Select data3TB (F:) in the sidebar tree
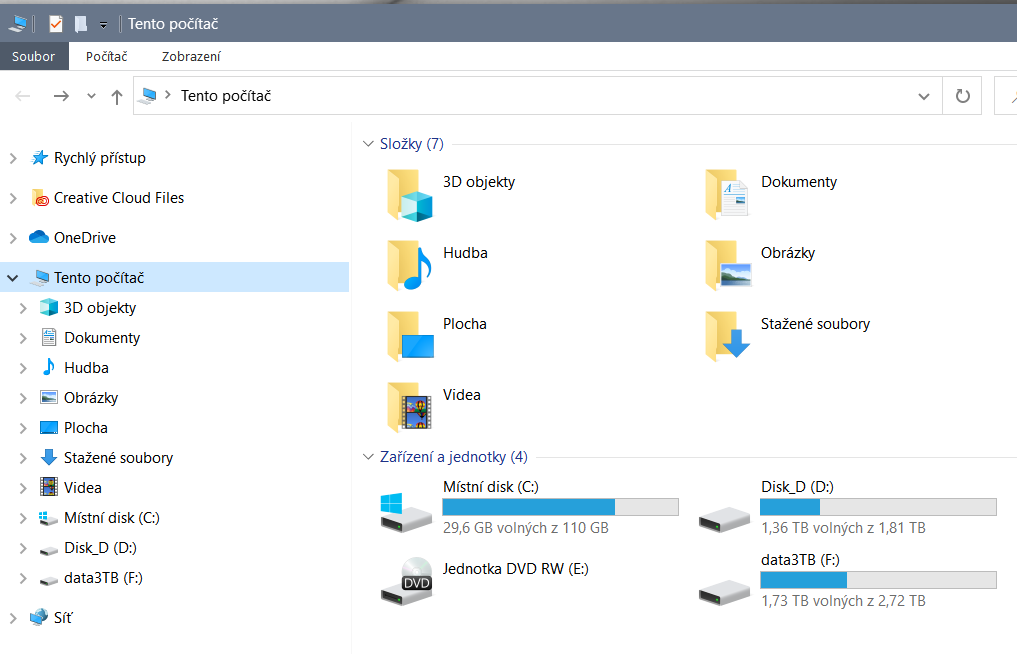Image resolution: width=1017 pixels, height=654 pixels. (x=103, y=577)
